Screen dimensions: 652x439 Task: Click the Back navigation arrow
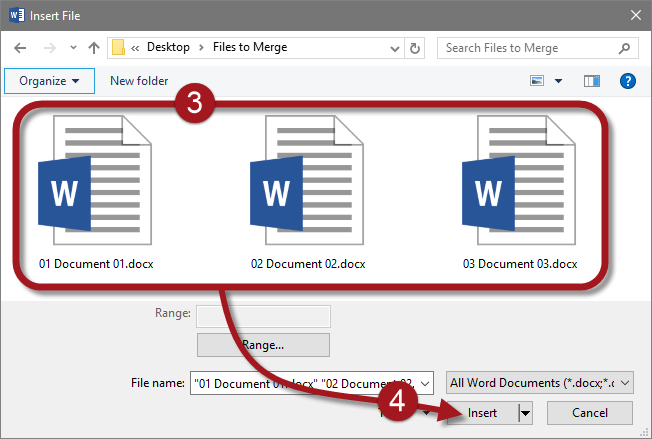tap(21, 47)
